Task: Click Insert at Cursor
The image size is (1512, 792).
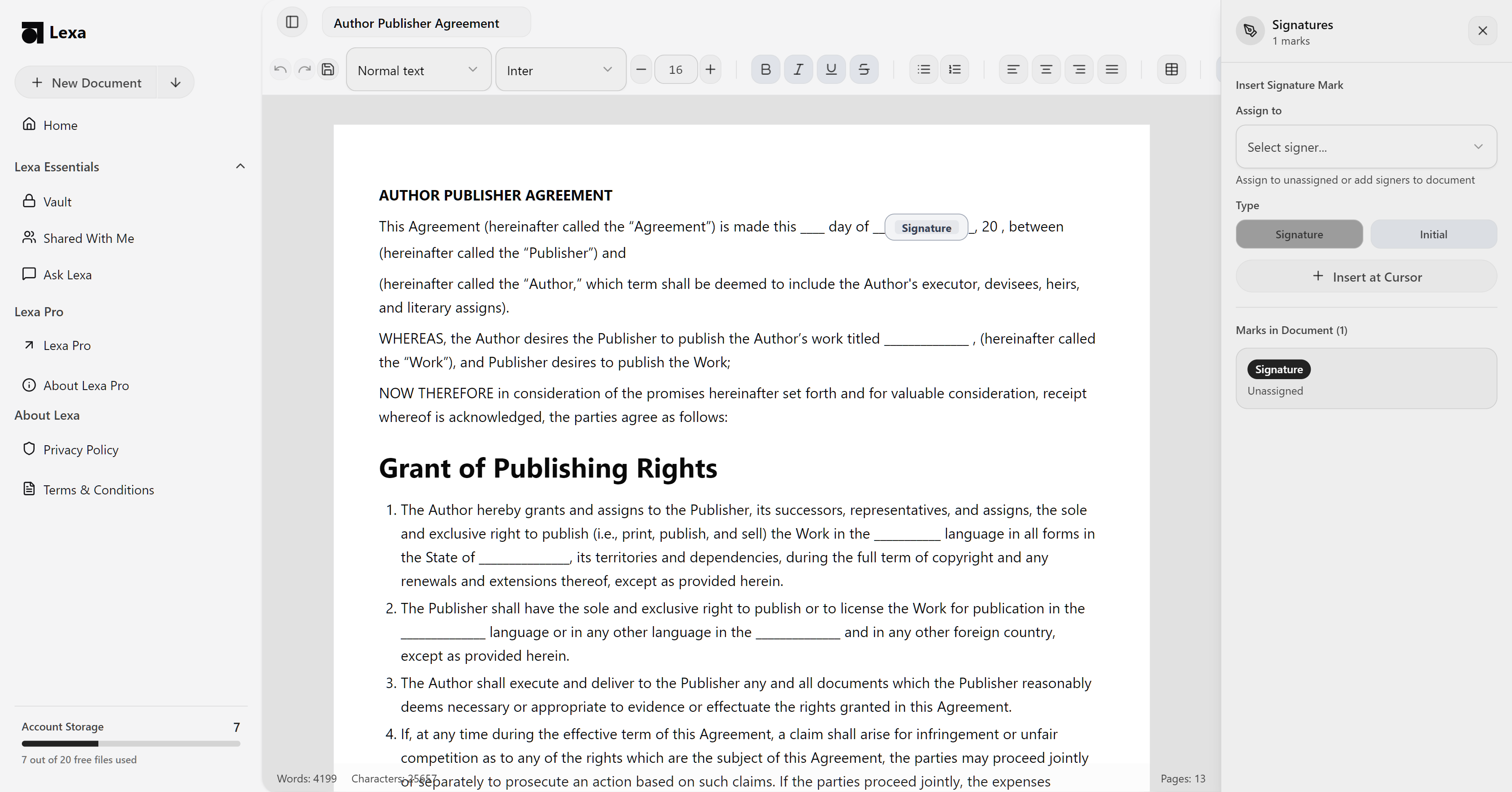Action: point(1365,277)
